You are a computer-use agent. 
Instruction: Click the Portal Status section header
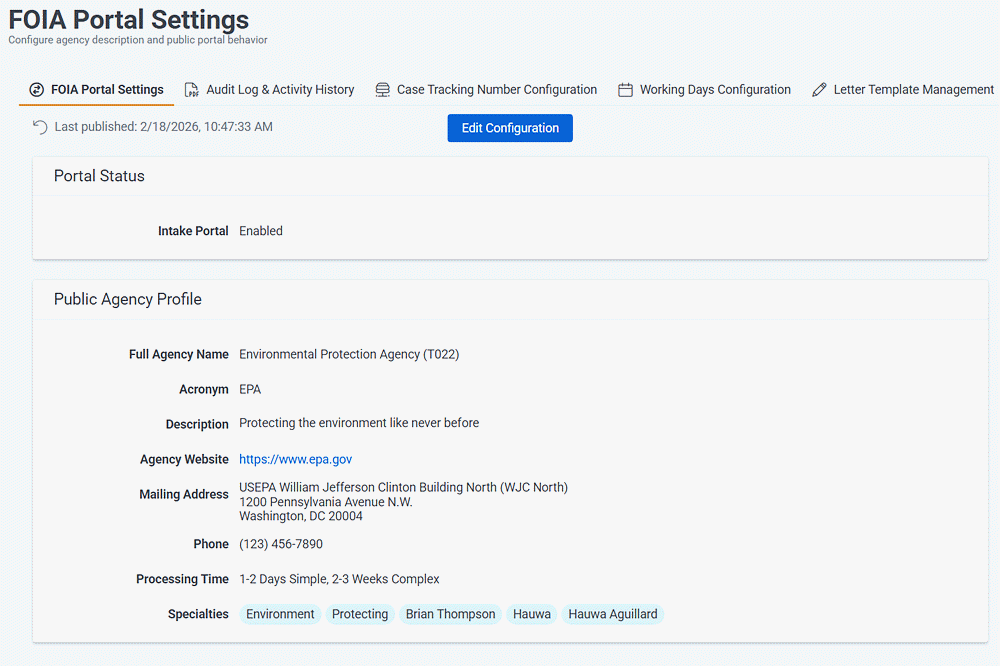click(x=99, y=175)
